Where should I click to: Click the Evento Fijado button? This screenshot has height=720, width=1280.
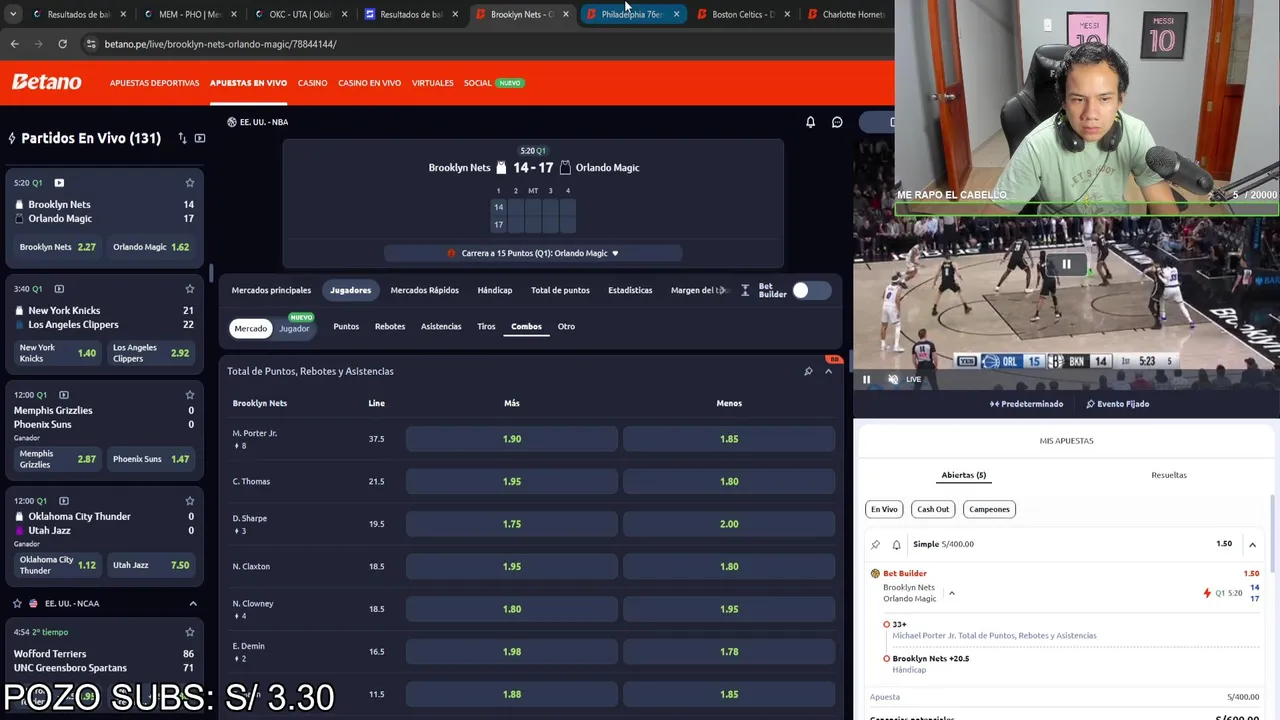coord(1118,404)
